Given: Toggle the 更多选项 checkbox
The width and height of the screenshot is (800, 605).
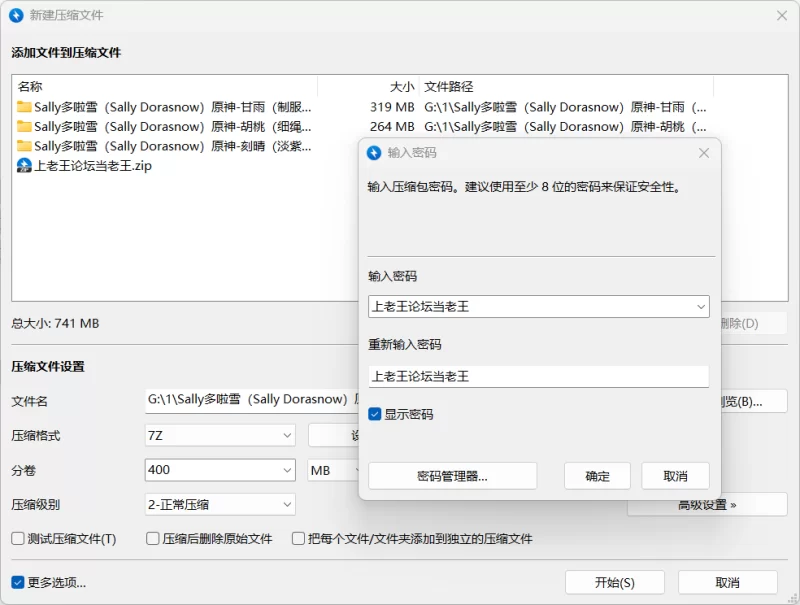Looking at the screenshot, I should pos(18,583).
